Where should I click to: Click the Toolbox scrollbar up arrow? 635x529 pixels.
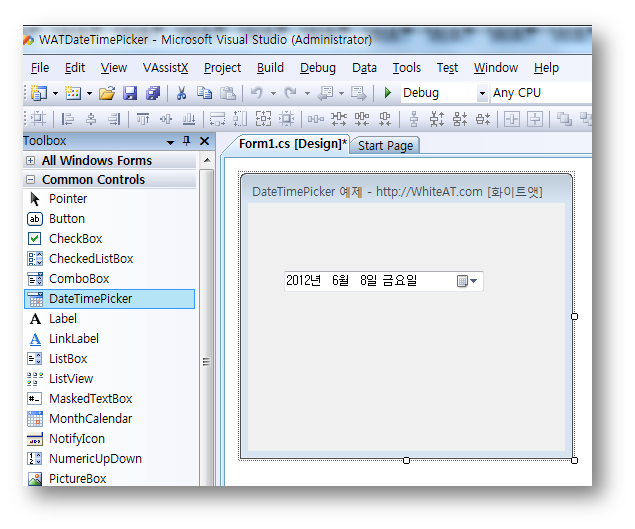click(207, 160)
